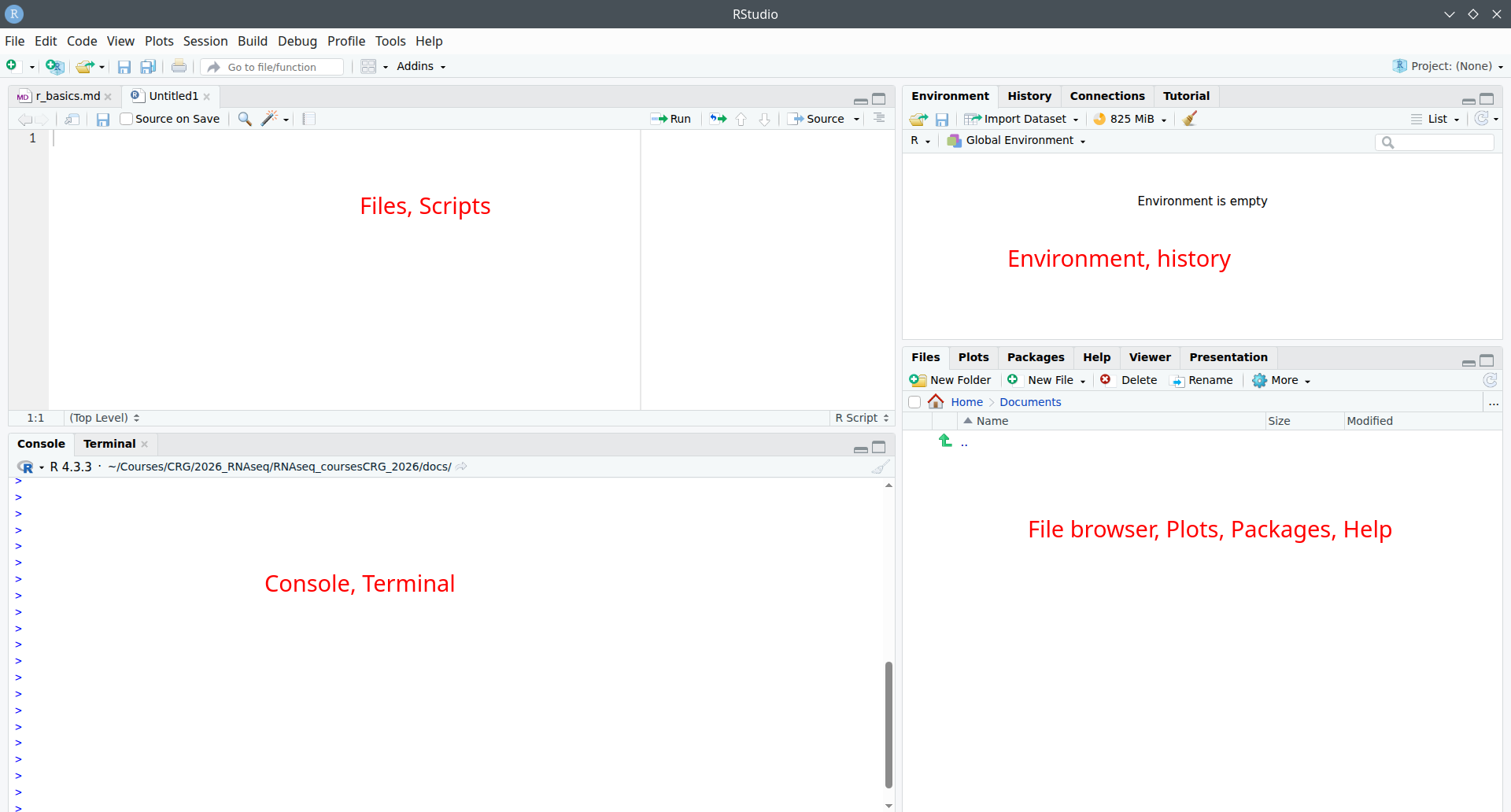Viewport: 1511px width, 812px height.
Task: Open the Documents breadcrumb link
Action: click(1030, 402)
